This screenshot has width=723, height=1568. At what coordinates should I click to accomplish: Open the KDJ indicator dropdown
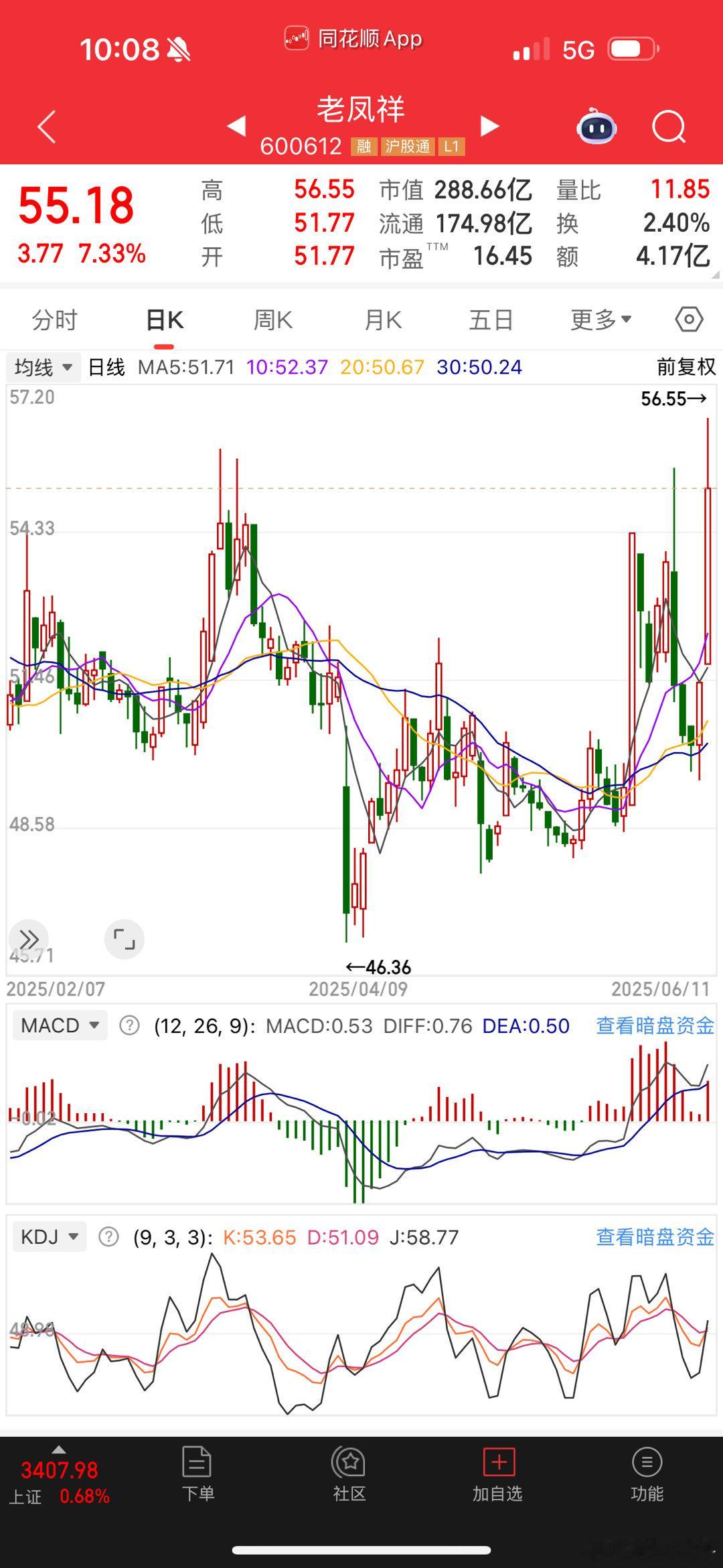coord(50,1236)
